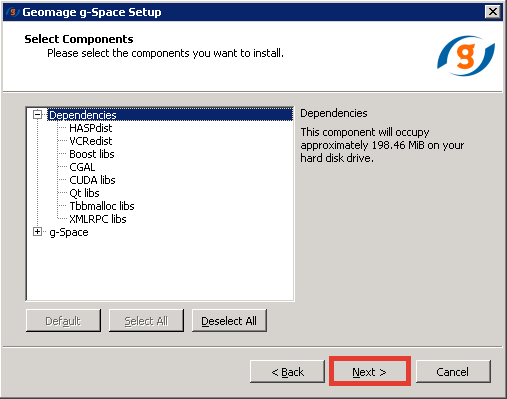Select the Dependencies component row
The width and height of the screenshot is (507, 399).
click(170, 115)
